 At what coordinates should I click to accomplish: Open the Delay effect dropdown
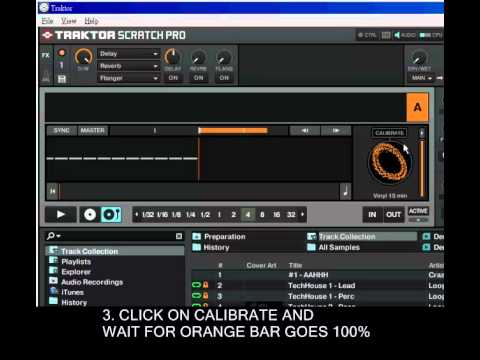tap(129, 54)
